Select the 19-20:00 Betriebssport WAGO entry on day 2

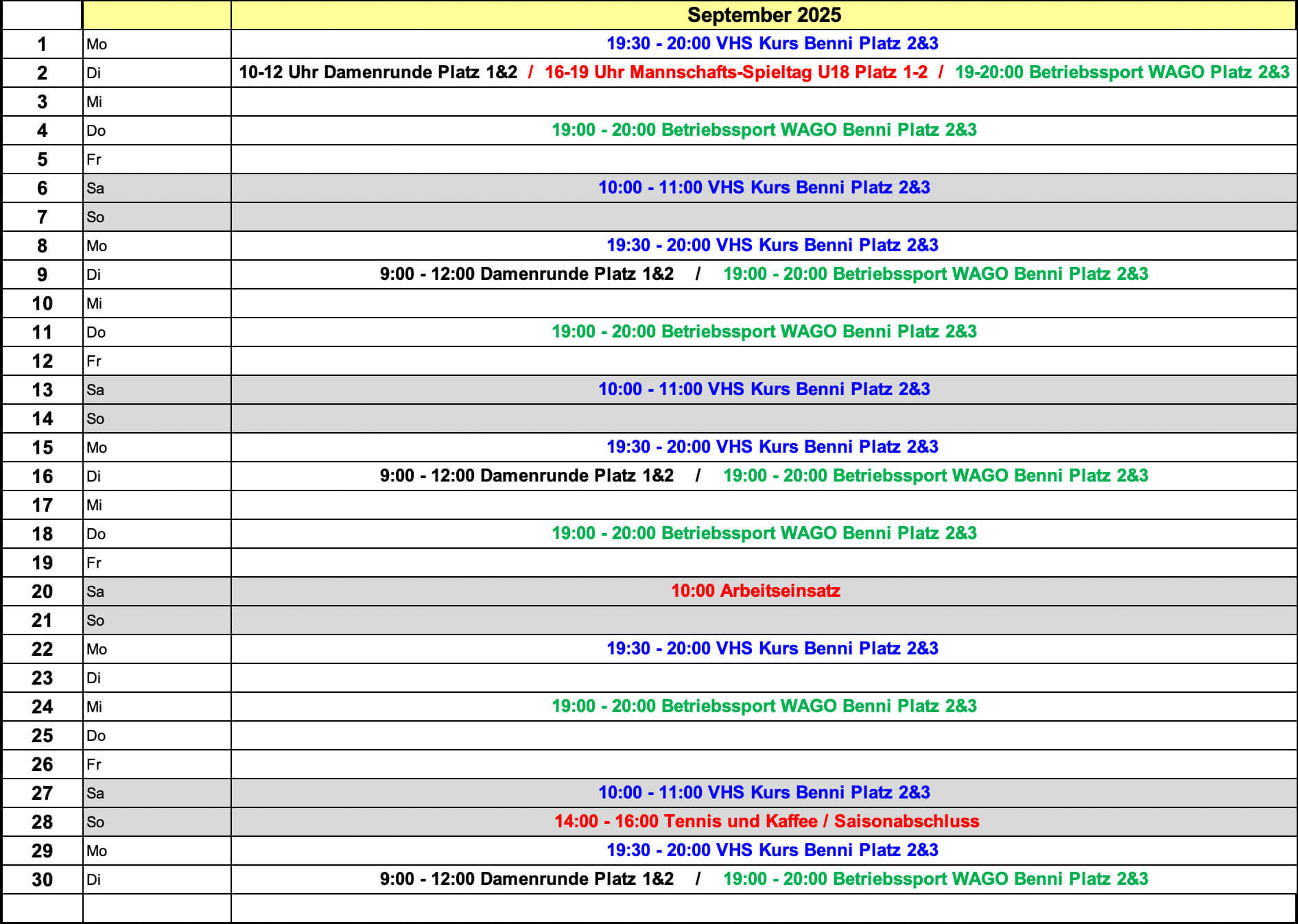click(x=1122, y=72)
